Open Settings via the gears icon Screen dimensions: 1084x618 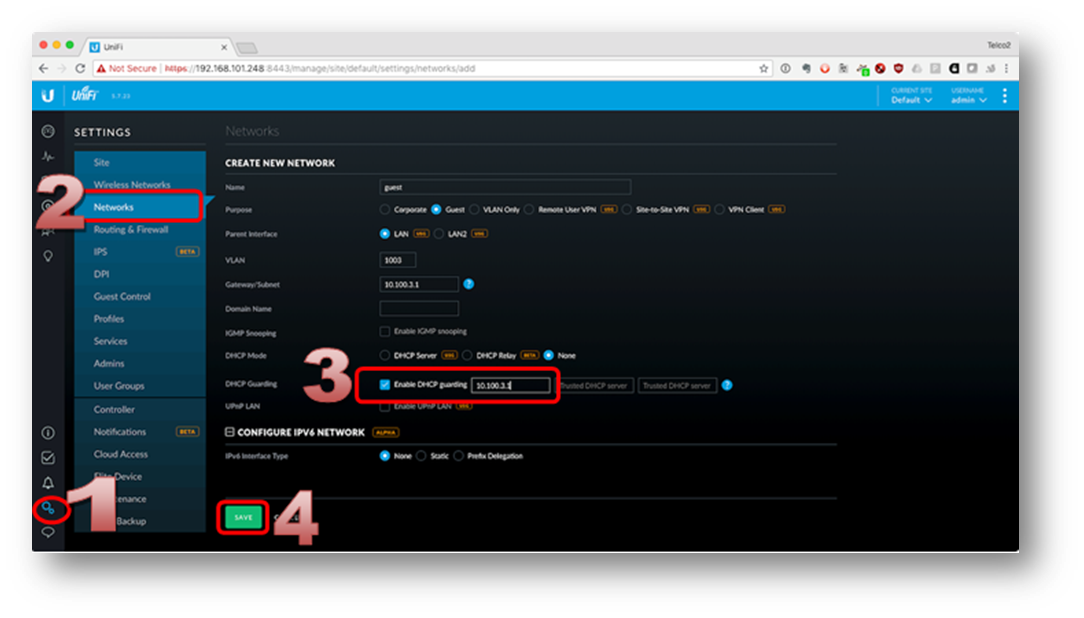48,509
